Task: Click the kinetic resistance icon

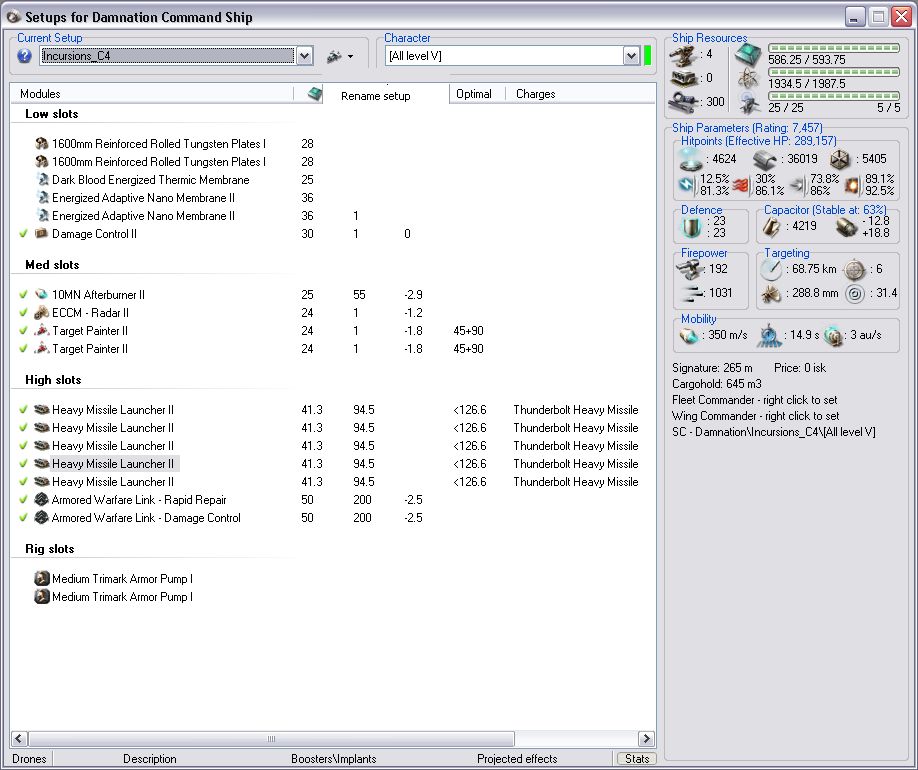Action: pos(797,185)
